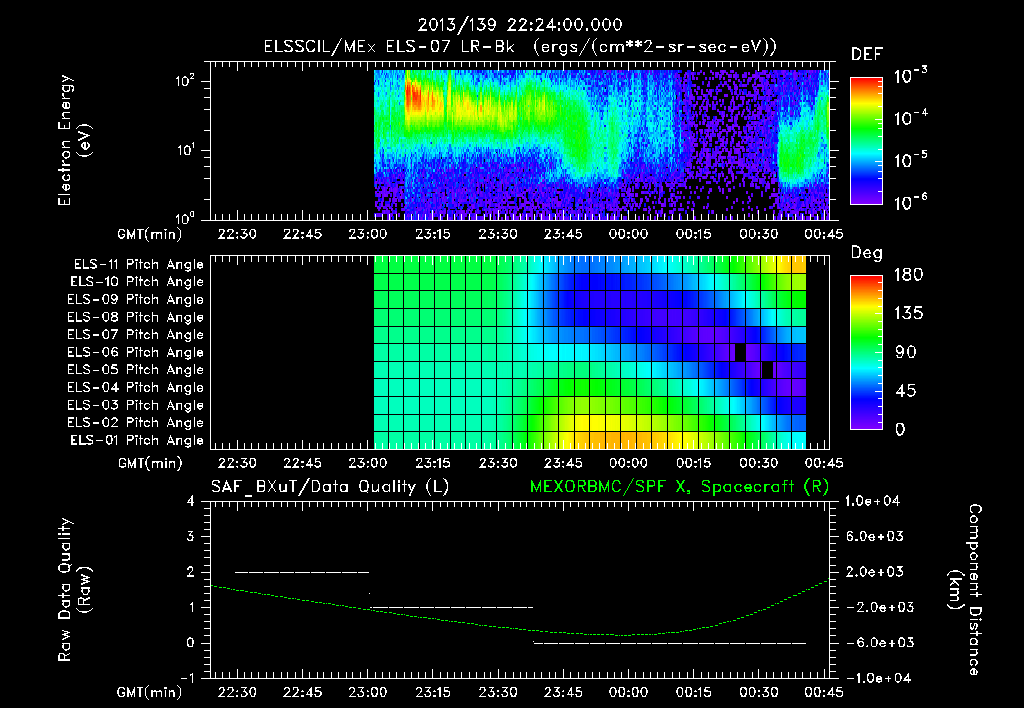Click the 2.0e+03 distance tick label
The image size is (1024, 708).
click(874, 572)
